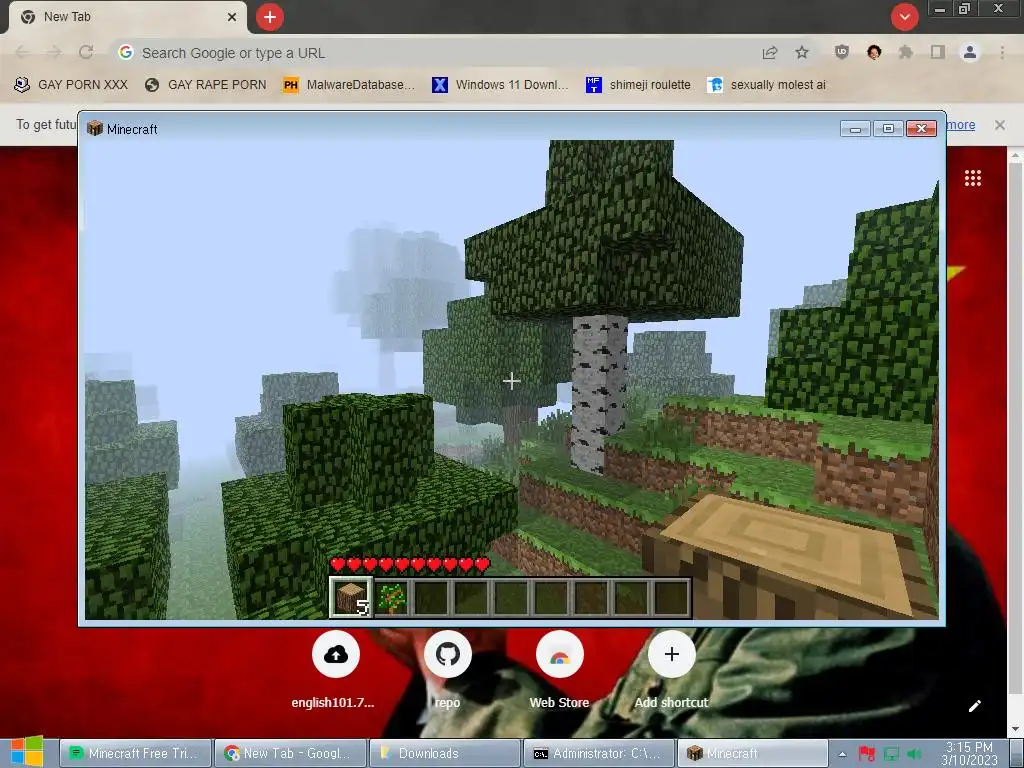1024x768 pixels.
Task: Open the Web Store shortcut
Action: coord(560,654)
